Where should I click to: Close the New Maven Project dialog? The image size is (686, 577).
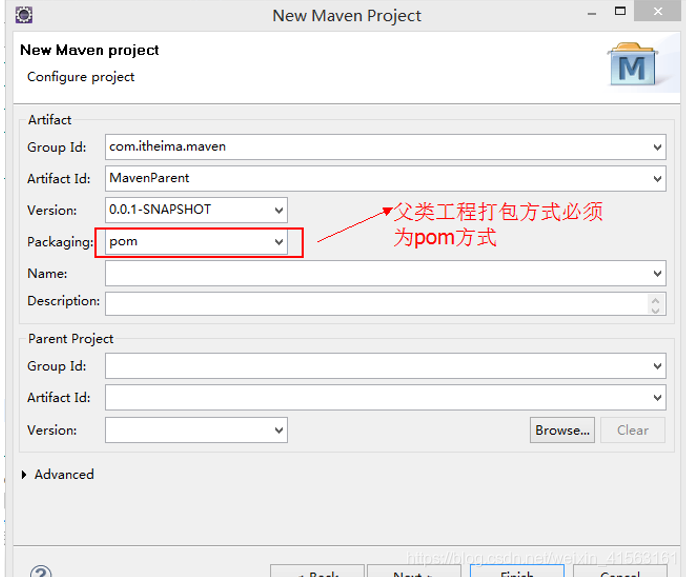[658, 11]
